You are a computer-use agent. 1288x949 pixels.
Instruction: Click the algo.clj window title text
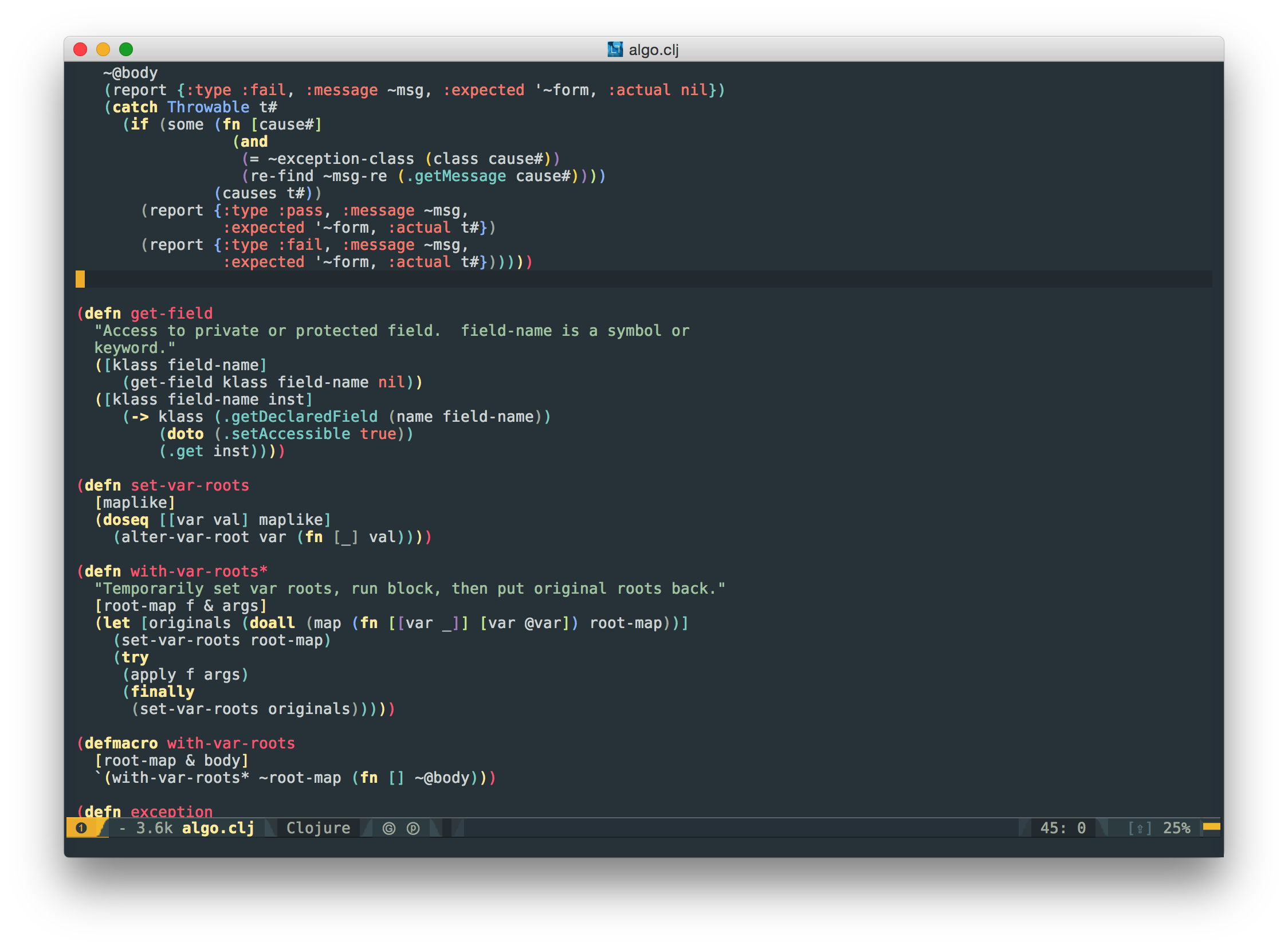point(654,50)
